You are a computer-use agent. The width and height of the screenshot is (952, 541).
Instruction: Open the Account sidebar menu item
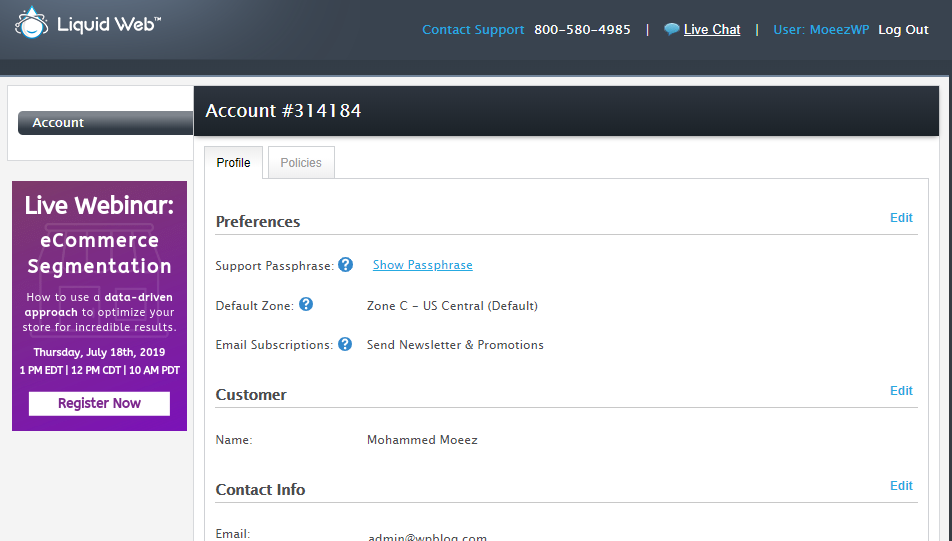coord(106,123)
